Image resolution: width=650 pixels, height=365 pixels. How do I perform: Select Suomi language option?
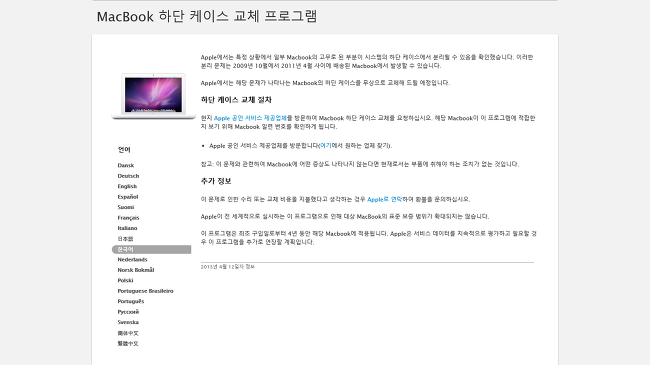point(126,207)
